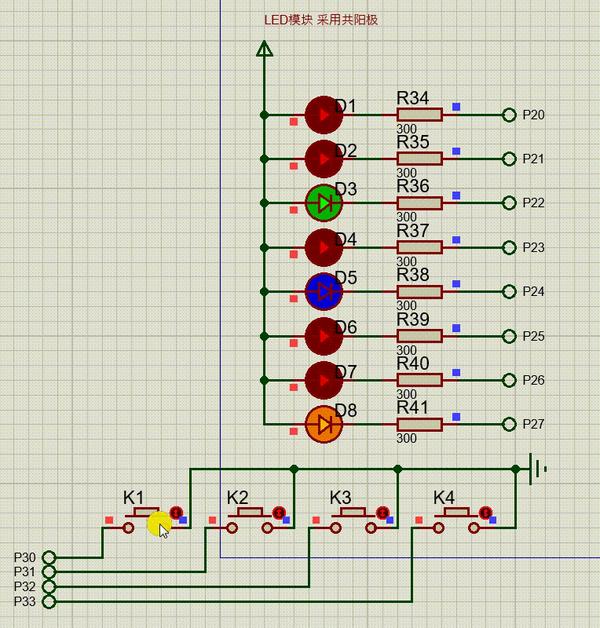600x628 pixels.
Task: Toggle K2 latch red actuator dot
Action: pyautogui.click(x=279, y=512)
